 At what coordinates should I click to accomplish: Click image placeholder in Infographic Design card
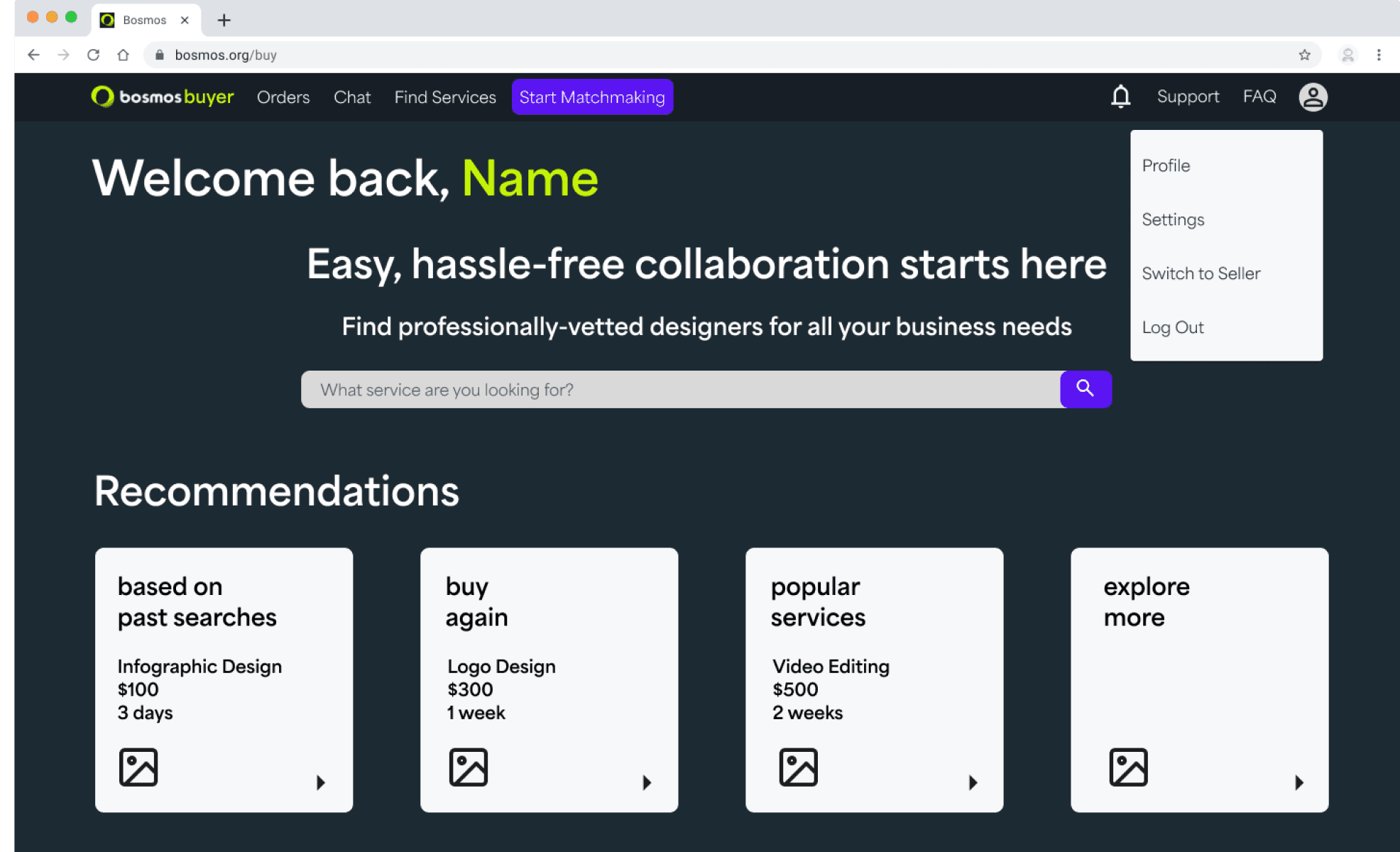click(138, 767)
